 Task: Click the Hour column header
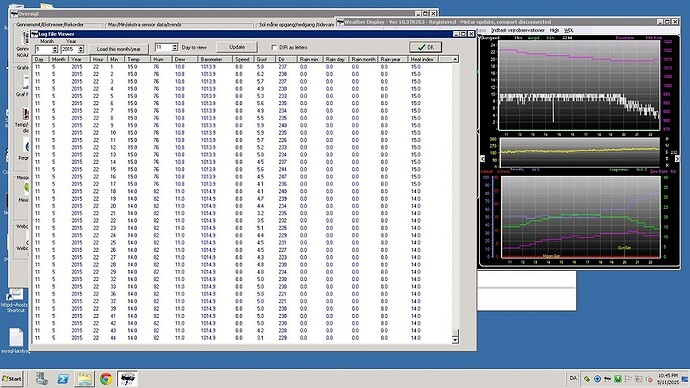[x=98, y=59]
